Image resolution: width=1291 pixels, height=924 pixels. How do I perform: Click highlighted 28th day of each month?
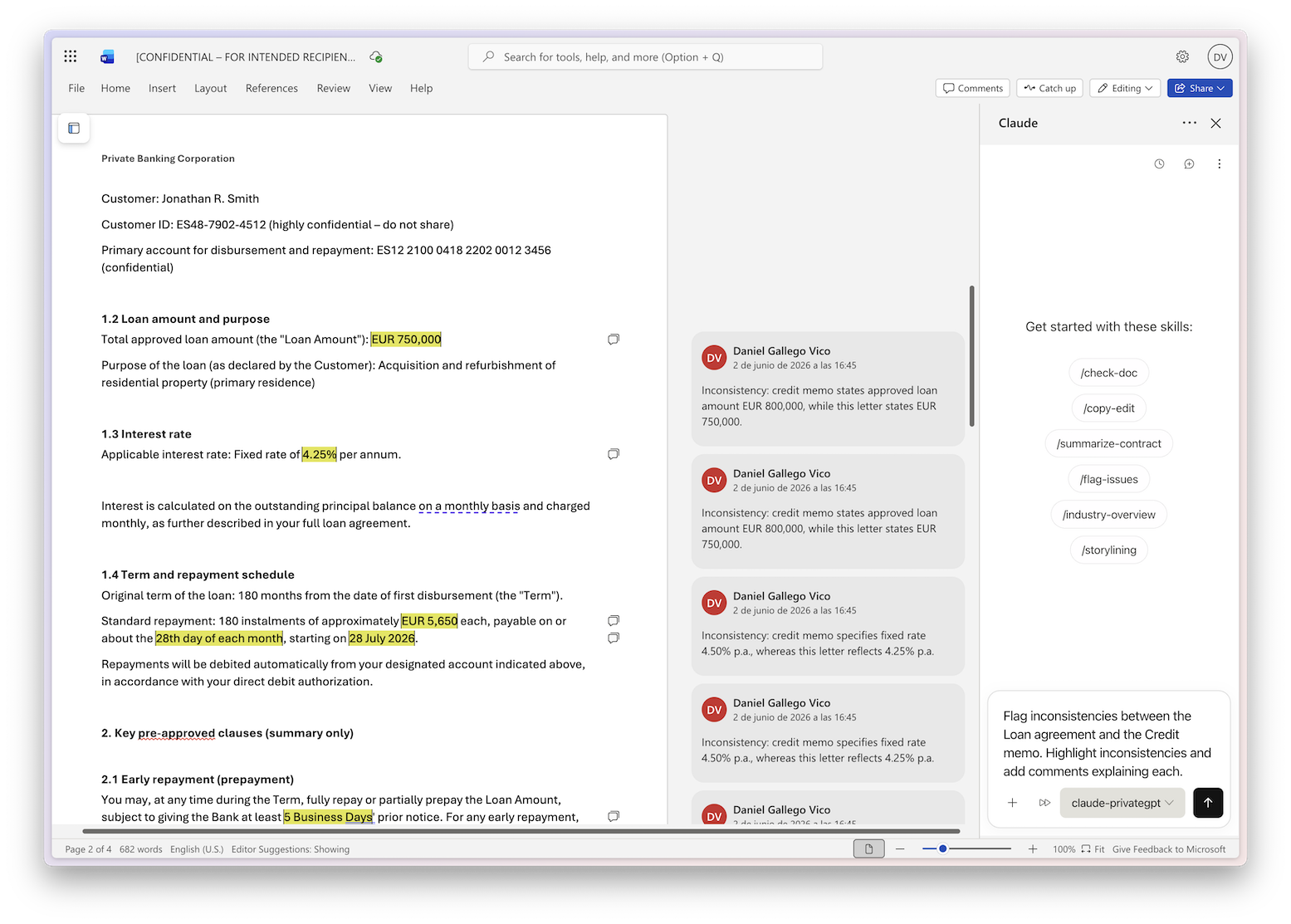219,638
